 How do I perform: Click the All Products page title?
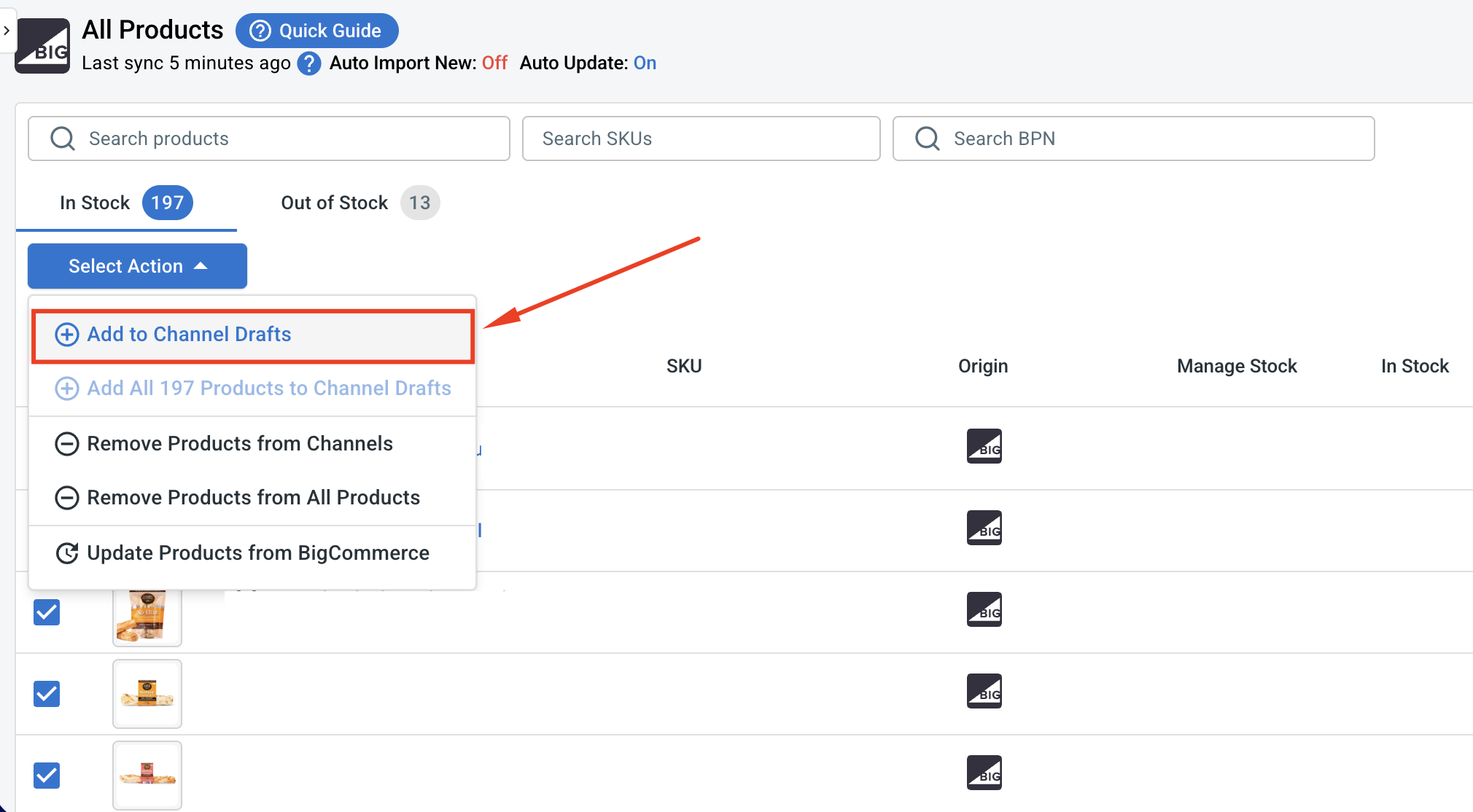152,30
